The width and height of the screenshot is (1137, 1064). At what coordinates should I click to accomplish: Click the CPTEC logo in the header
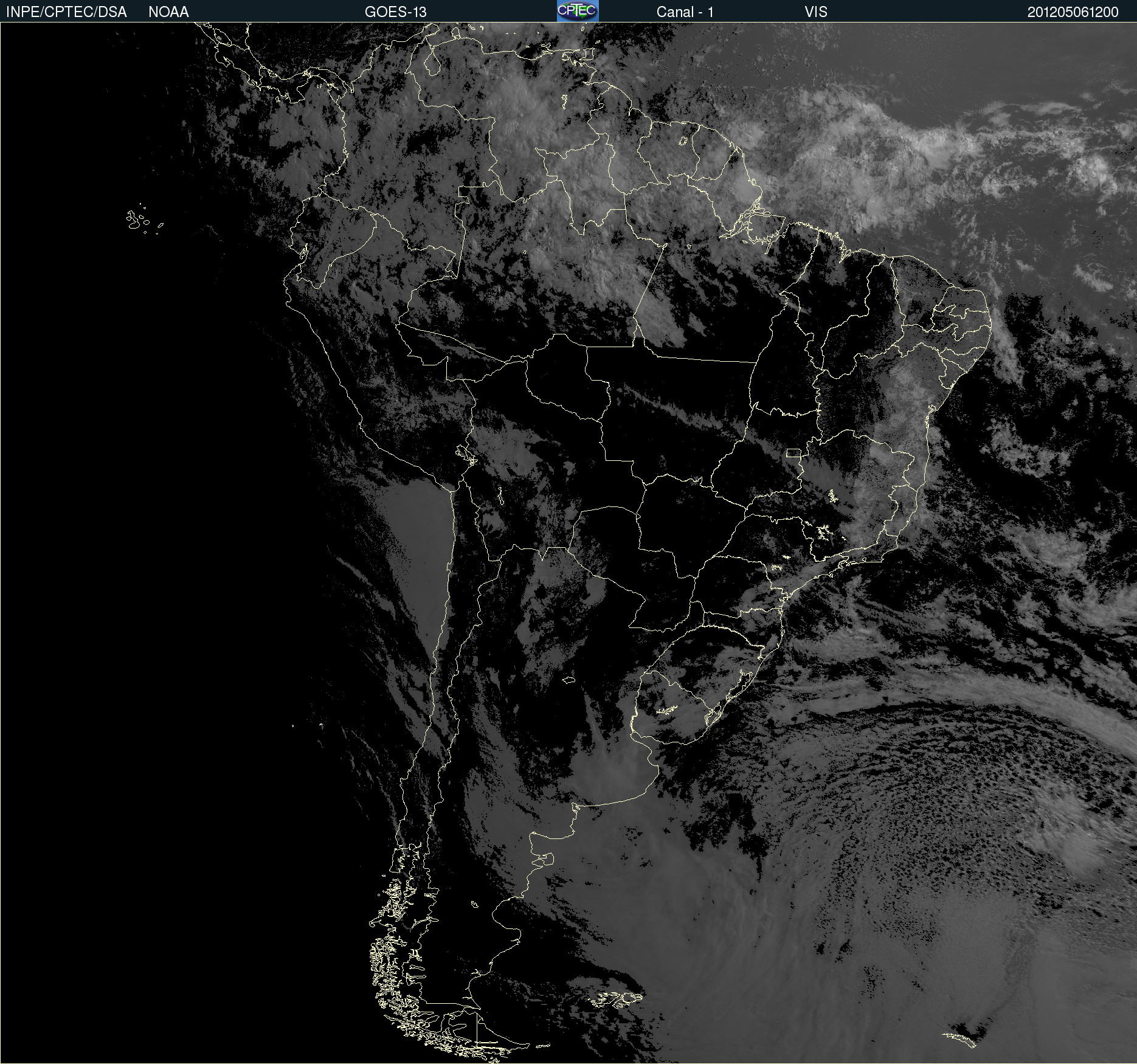click(x=578, y=11)
